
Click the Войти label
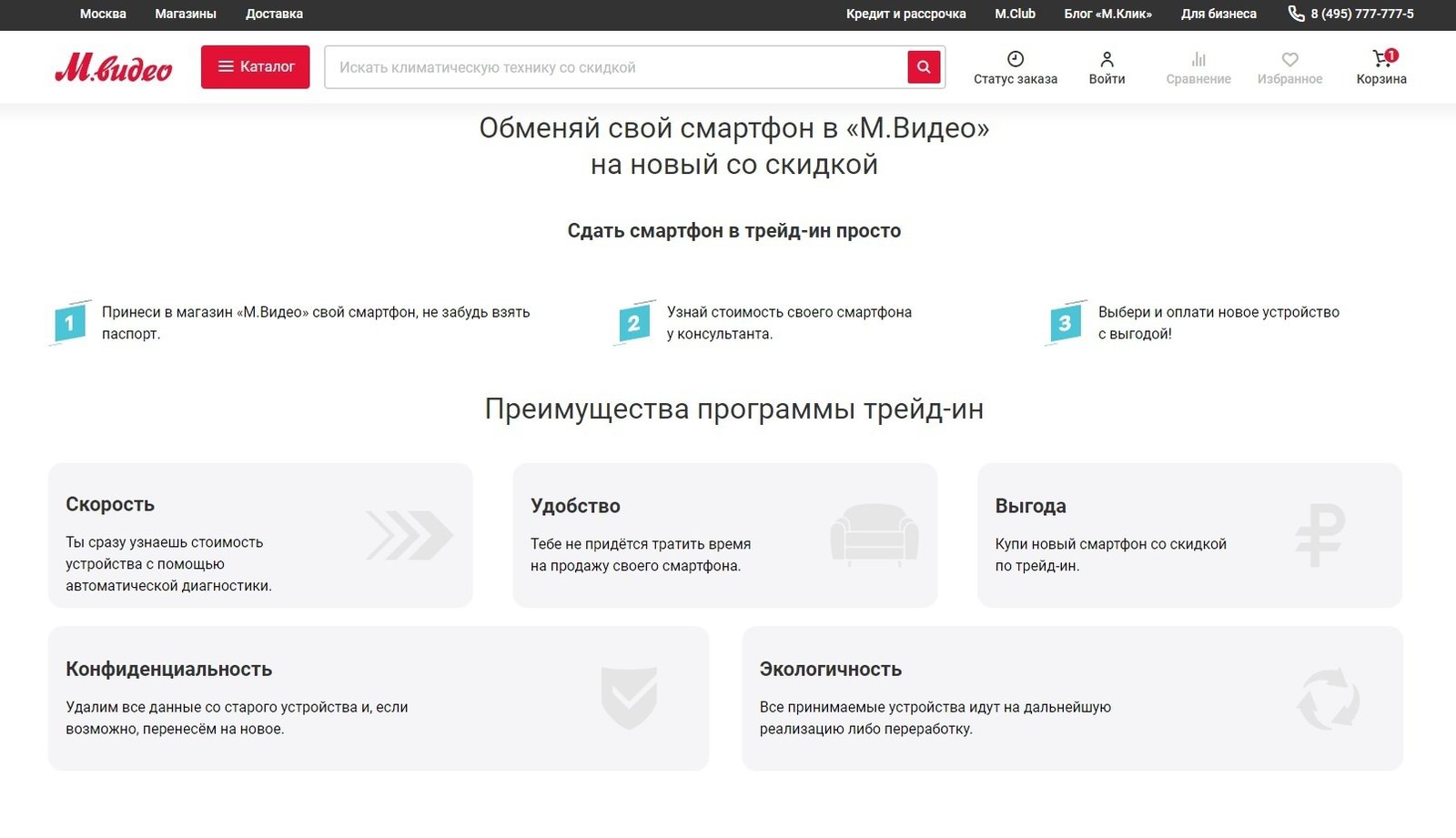coord(1107,79)
